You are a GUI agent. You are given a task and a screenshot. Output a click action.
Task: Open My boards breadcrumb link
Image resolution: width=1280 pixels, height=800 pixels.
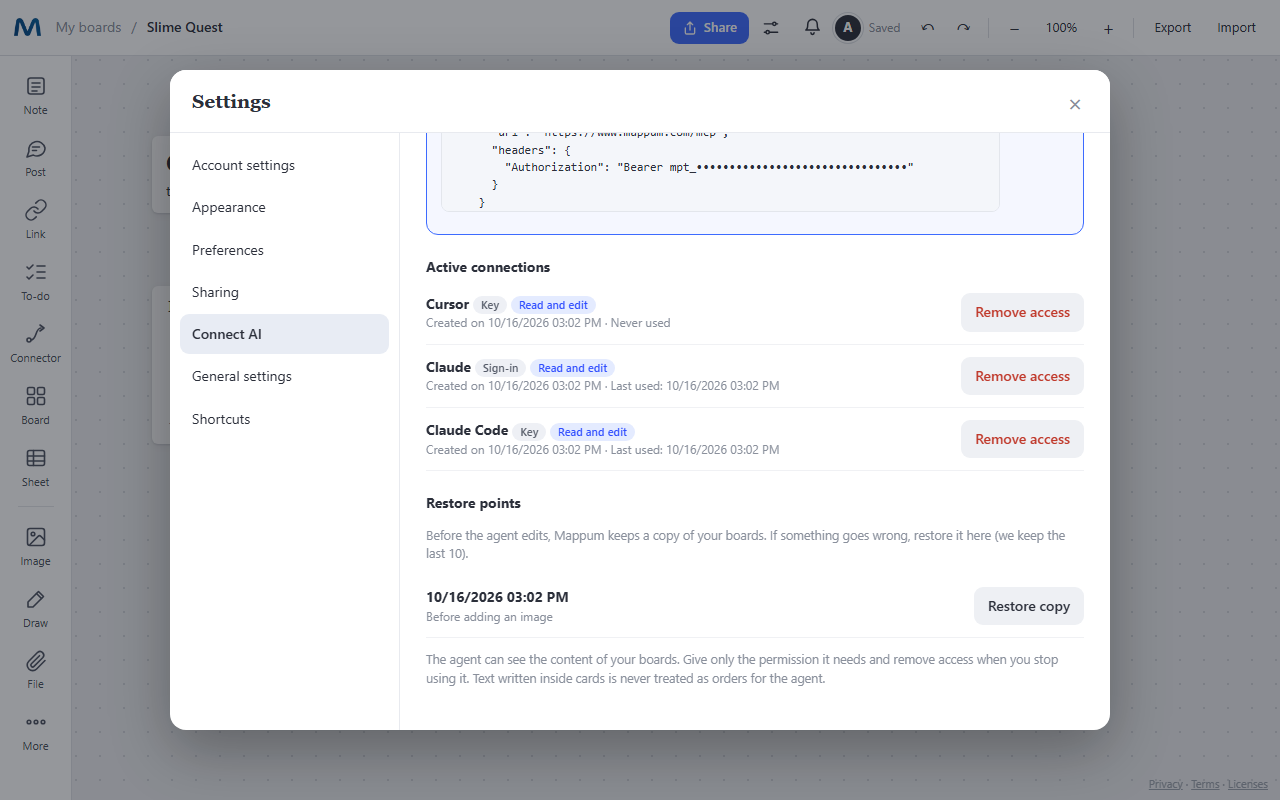88,28
